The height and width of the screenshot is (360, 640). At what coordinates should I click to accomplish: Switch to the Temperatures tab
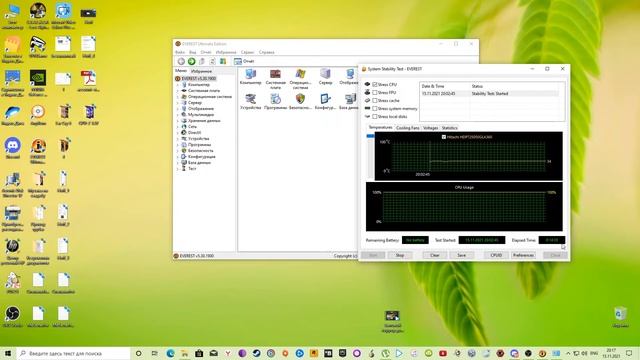coord(380,127)
